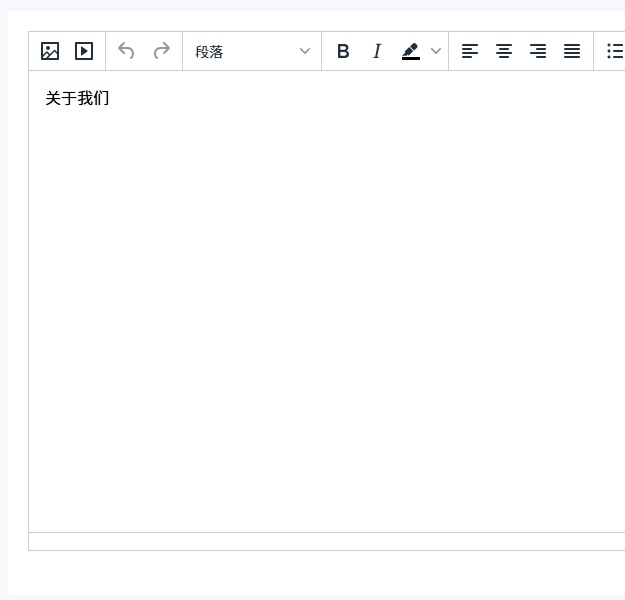Toggle italic formatting
This screenshot has width=625, height=600.
click(377, 51)
